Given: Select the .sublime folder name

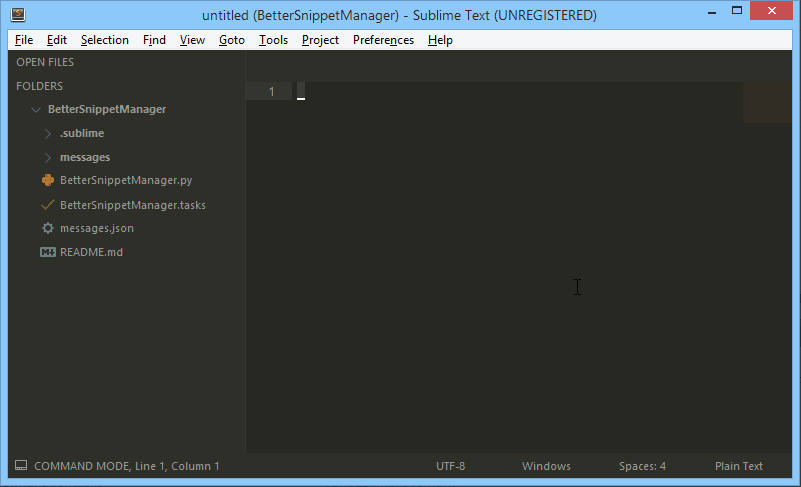Looking at the screenshot, I should click(x=82, y=133).
